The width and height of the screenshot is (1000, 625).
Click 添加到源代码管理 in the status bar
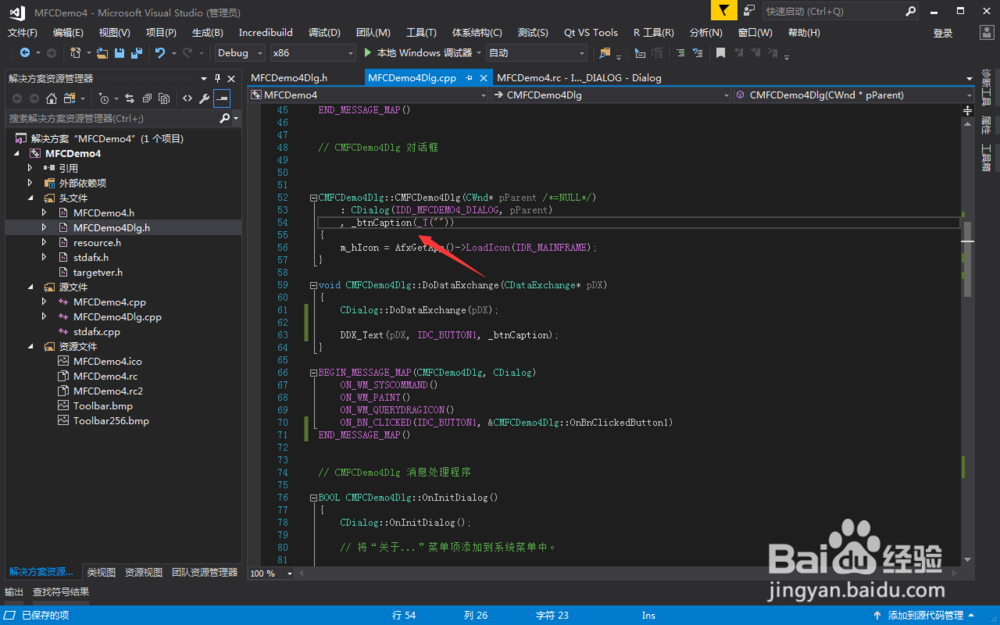(925, 615)
